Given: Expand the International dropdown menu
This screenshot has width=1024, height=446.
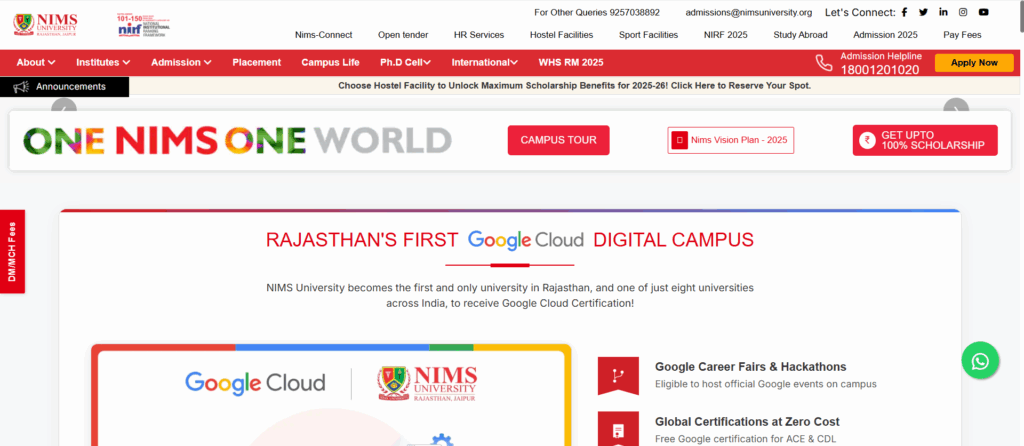Looking at the screenshot, I should click(x=484, y=62).
